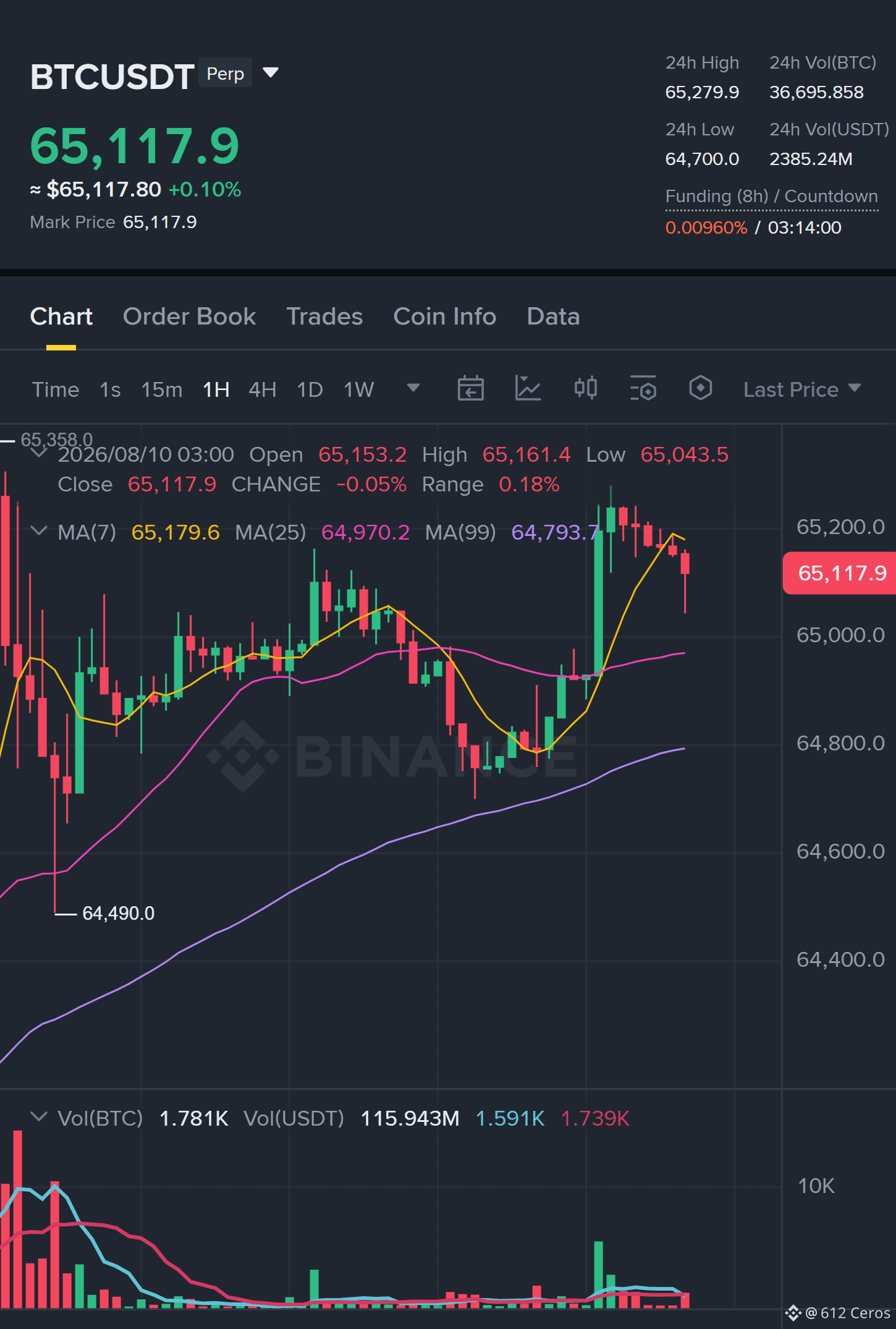Image resolution: width=896 pixels, height=1329 pixels.
Task: Open the chart display settings icon
Action: 643,389
